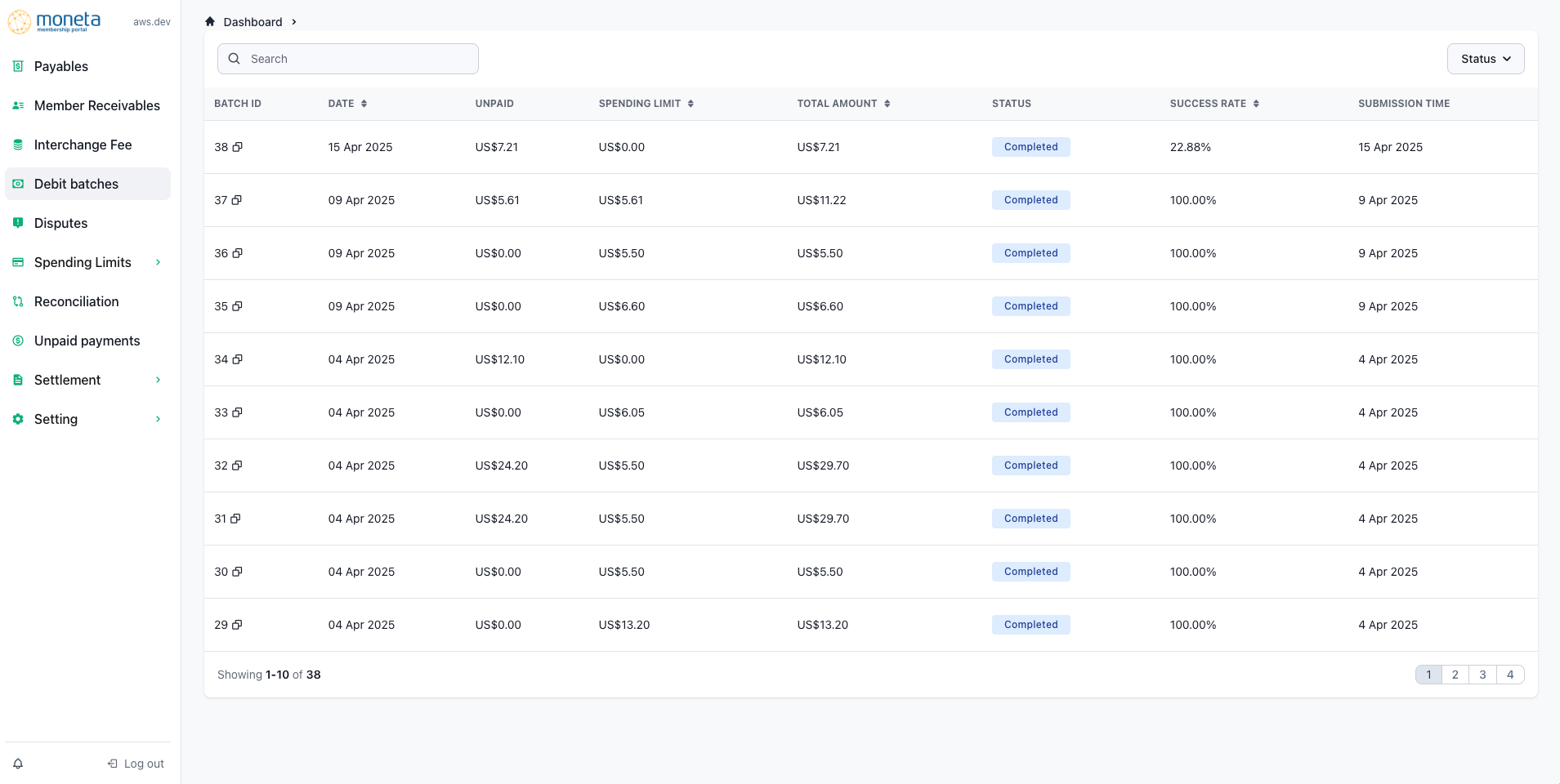This screenshot has height=784, width=1560.
Task: Click Showing 1-10 of 38 text
Action: point(269,675)
